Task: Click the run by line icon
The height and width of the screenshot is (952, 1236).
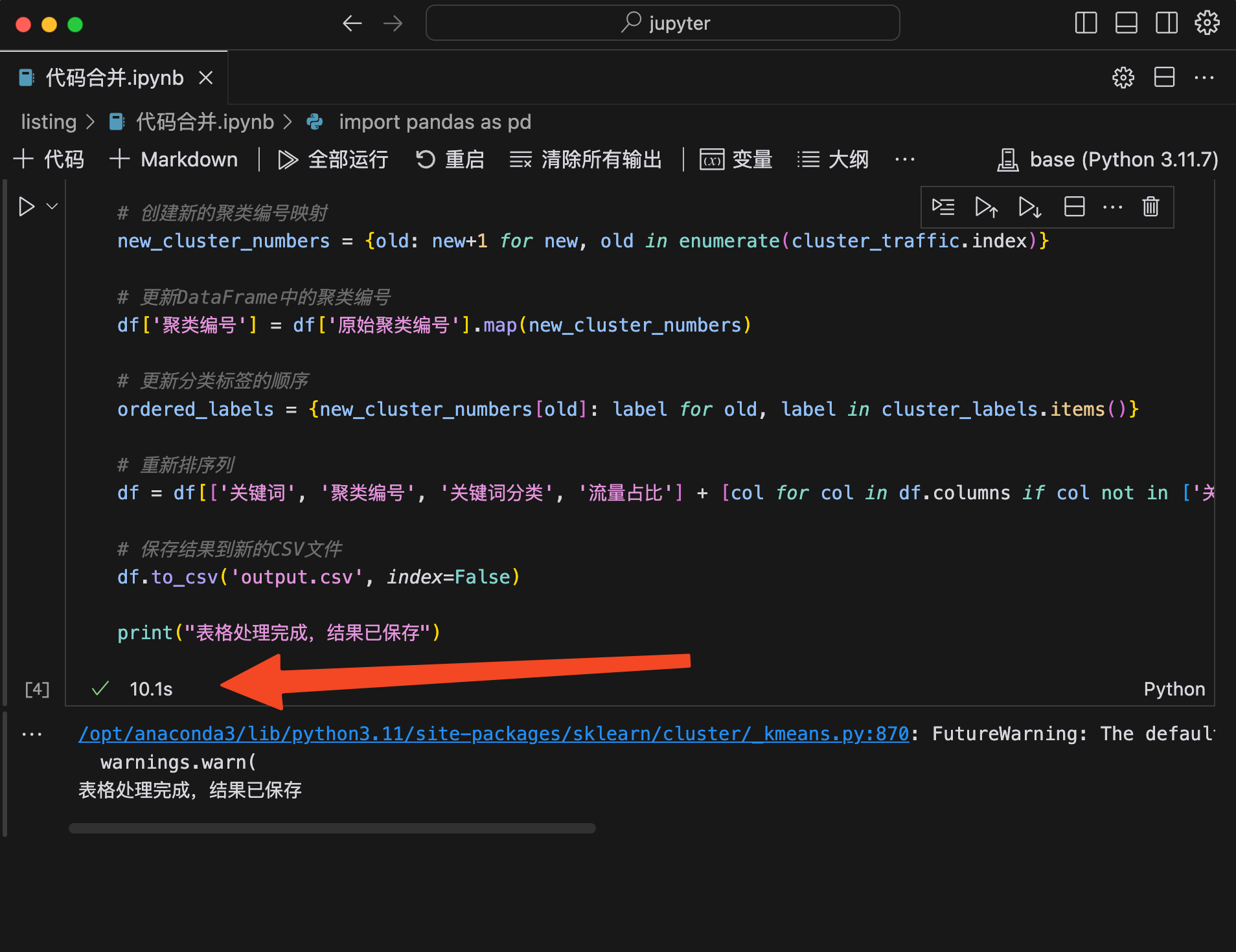Action: click(943, 207)
